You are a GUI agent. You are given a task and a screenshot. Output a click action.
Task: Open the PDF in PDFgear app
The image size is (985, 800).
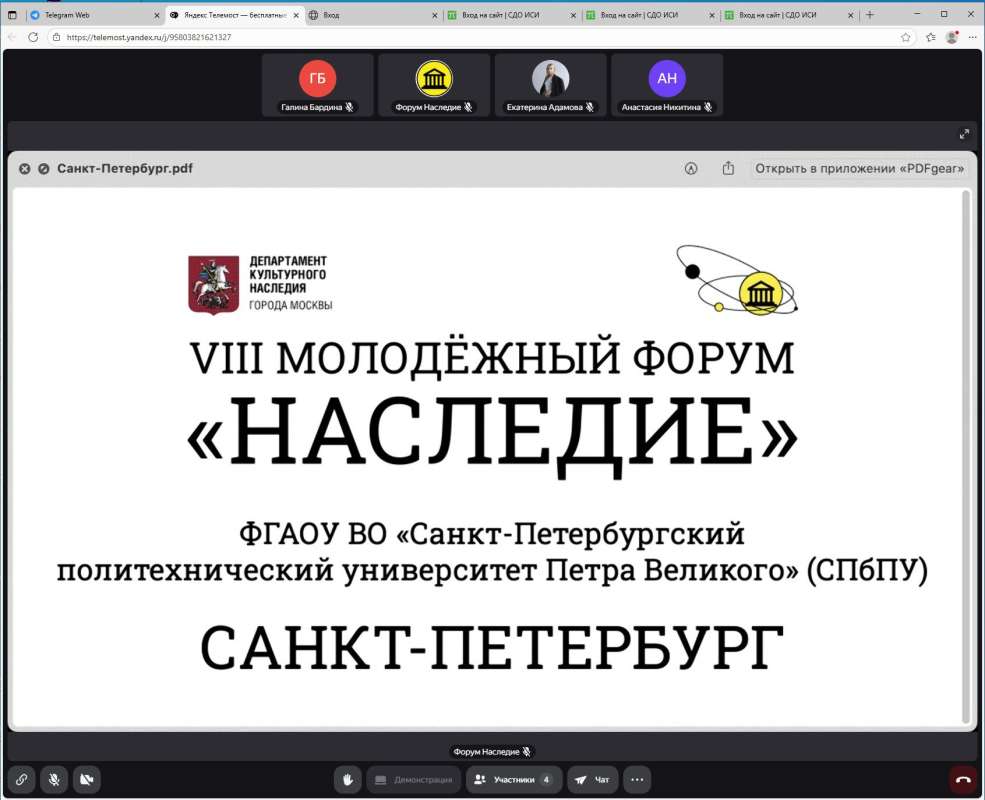[859, 168]
